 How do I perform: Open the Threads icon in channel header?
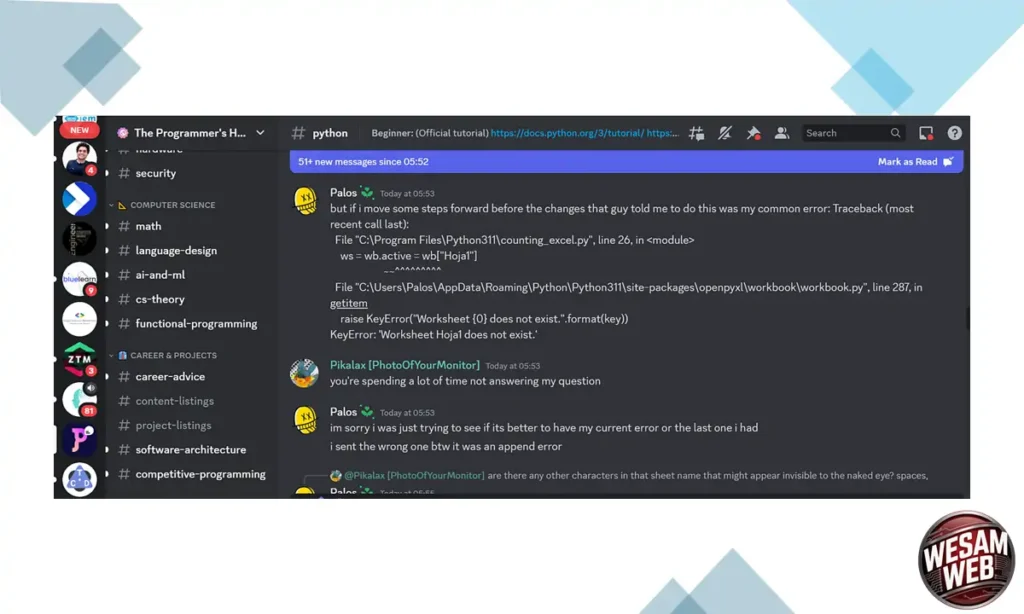pos(697,133)
